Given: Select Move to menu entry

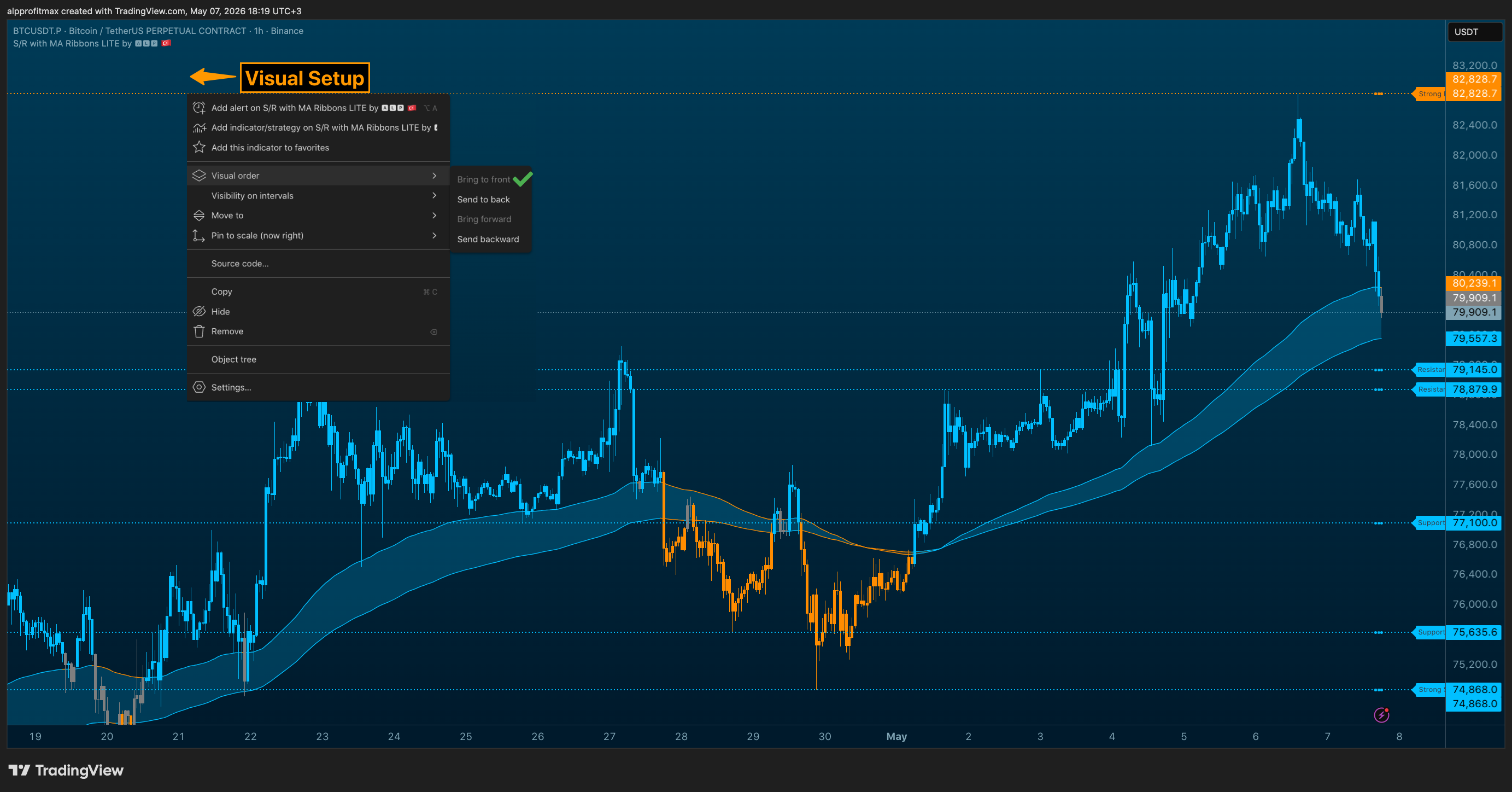Looking at the screenshot, I should pos(318,216).
